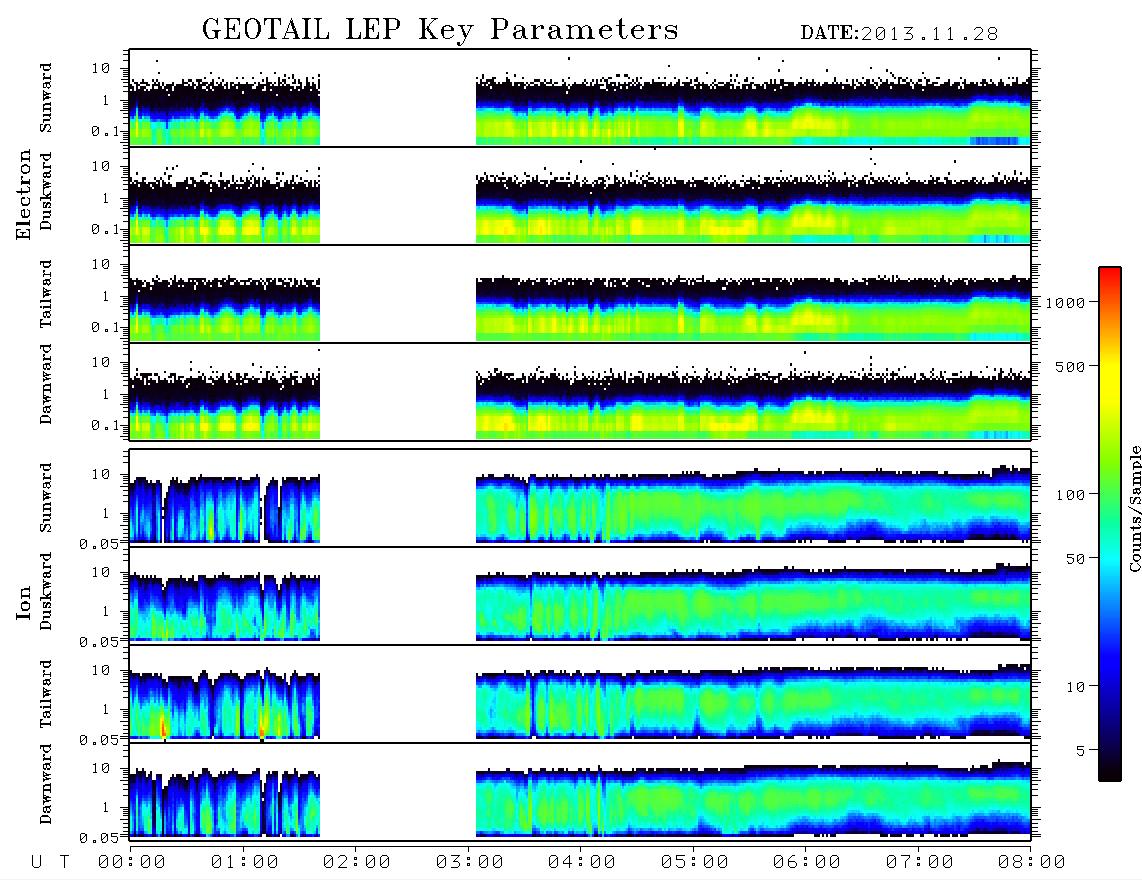Select the DATE:2013.11.28 label
Screen dimensions: 1142x880
tap(899, 34)
